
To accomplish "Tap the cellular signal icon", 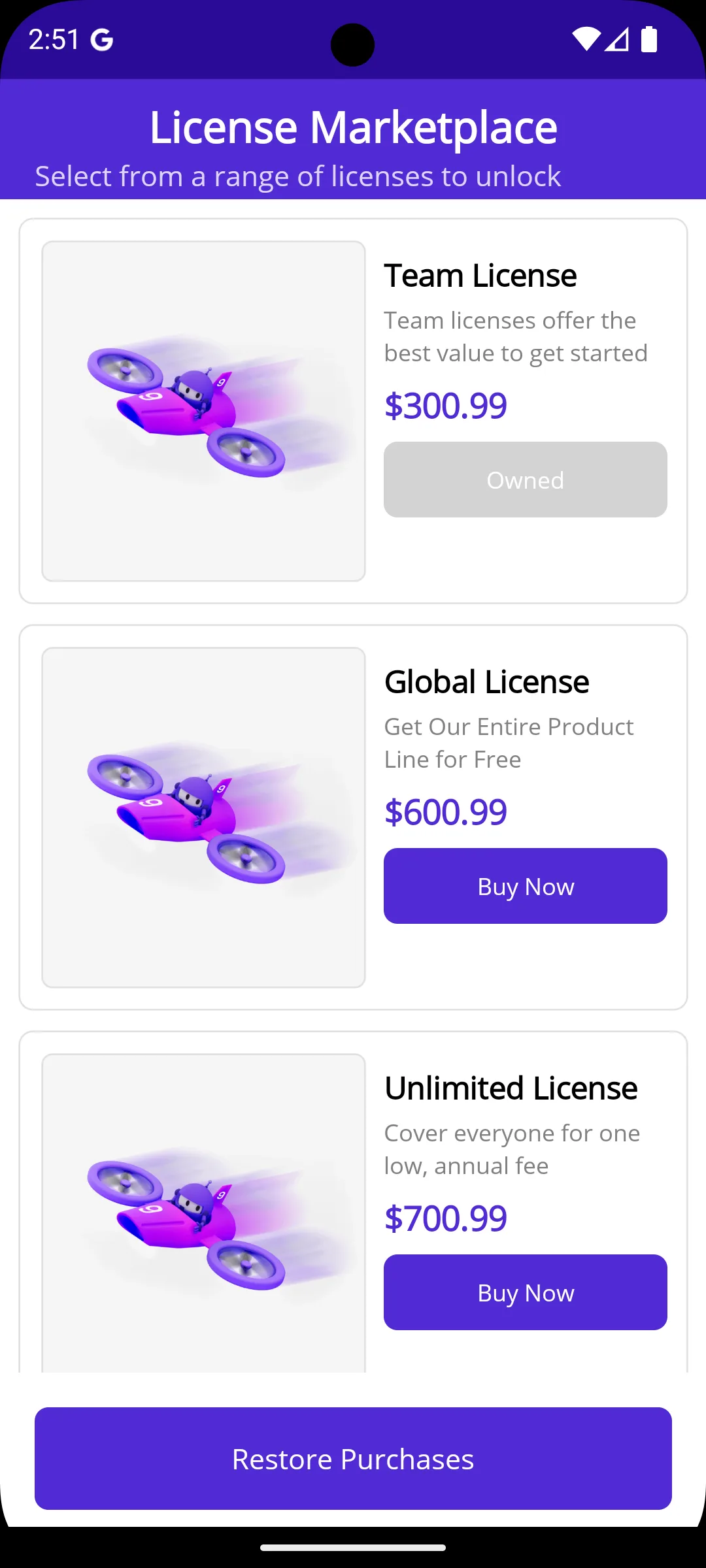I will (x=617, y=41).
